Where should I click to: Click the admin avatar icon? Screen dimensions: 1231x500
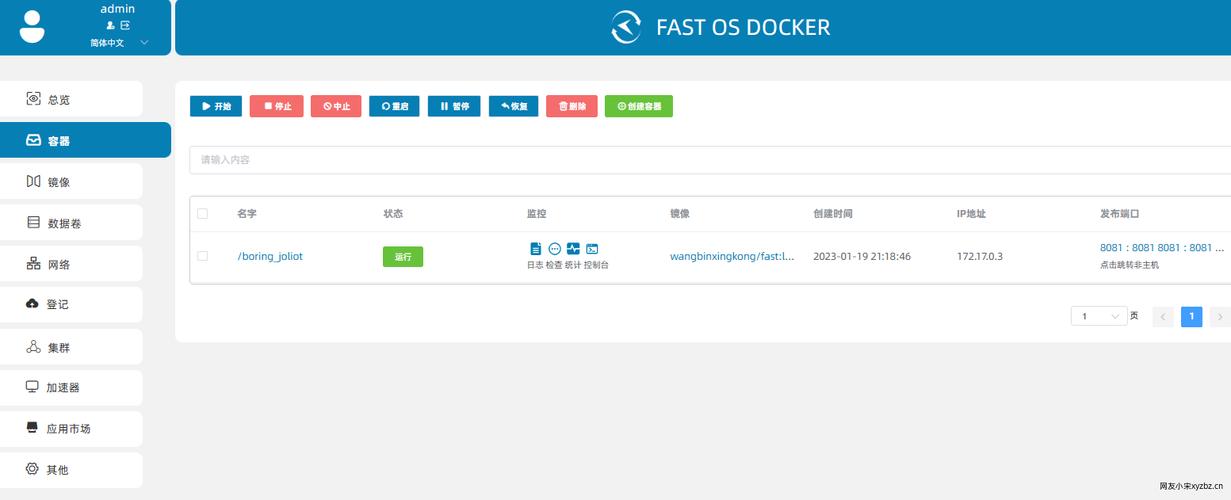(32, 27)
